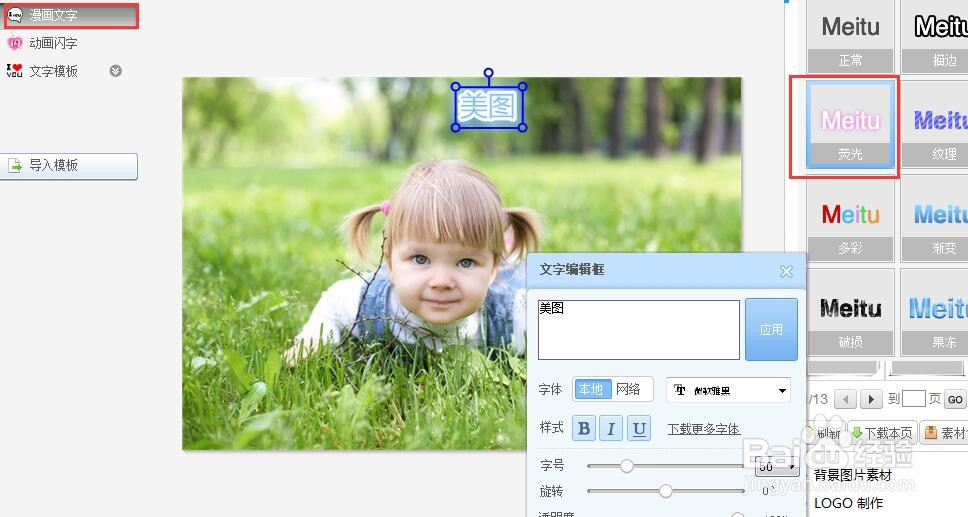Click the GO page jump button

tap(955, 399)
